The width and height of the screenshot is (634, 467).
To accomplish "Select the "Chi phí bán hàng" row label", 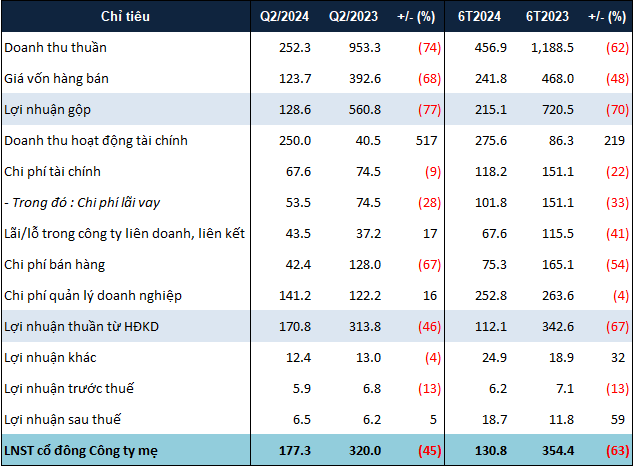I will [58, 264].
